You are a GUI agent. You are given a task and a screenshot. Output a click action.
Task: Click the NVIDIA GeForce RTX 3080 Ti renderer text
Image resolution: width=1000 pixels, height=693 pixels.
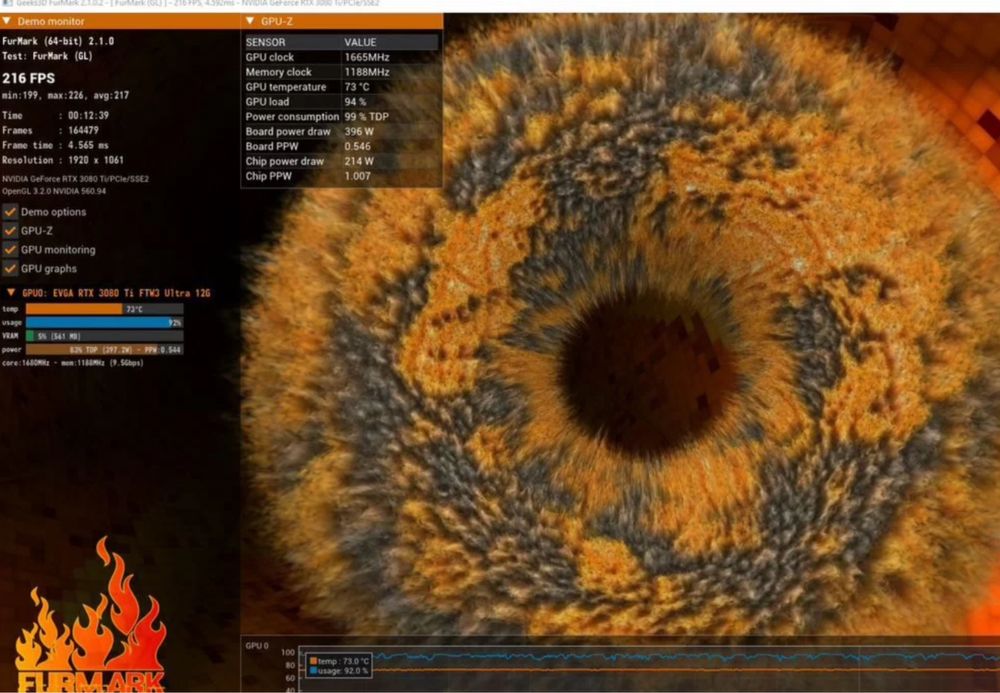[x=75, y=179]
